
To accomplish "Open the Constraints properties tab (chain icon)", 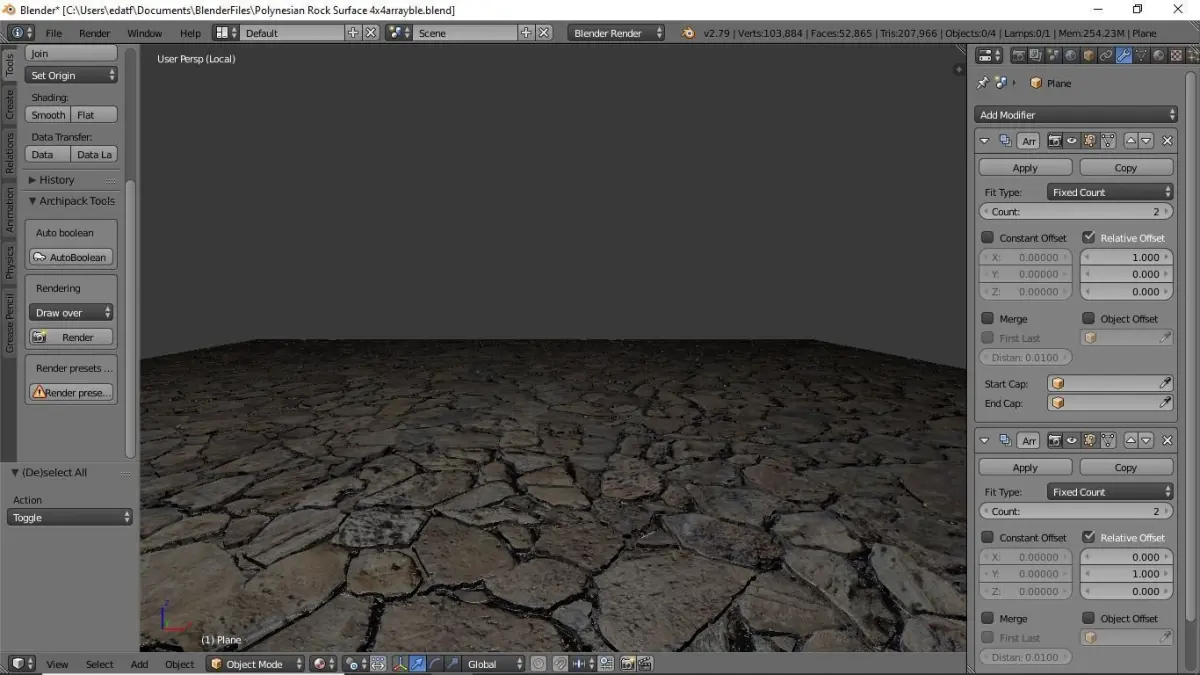I will 1106,55.
